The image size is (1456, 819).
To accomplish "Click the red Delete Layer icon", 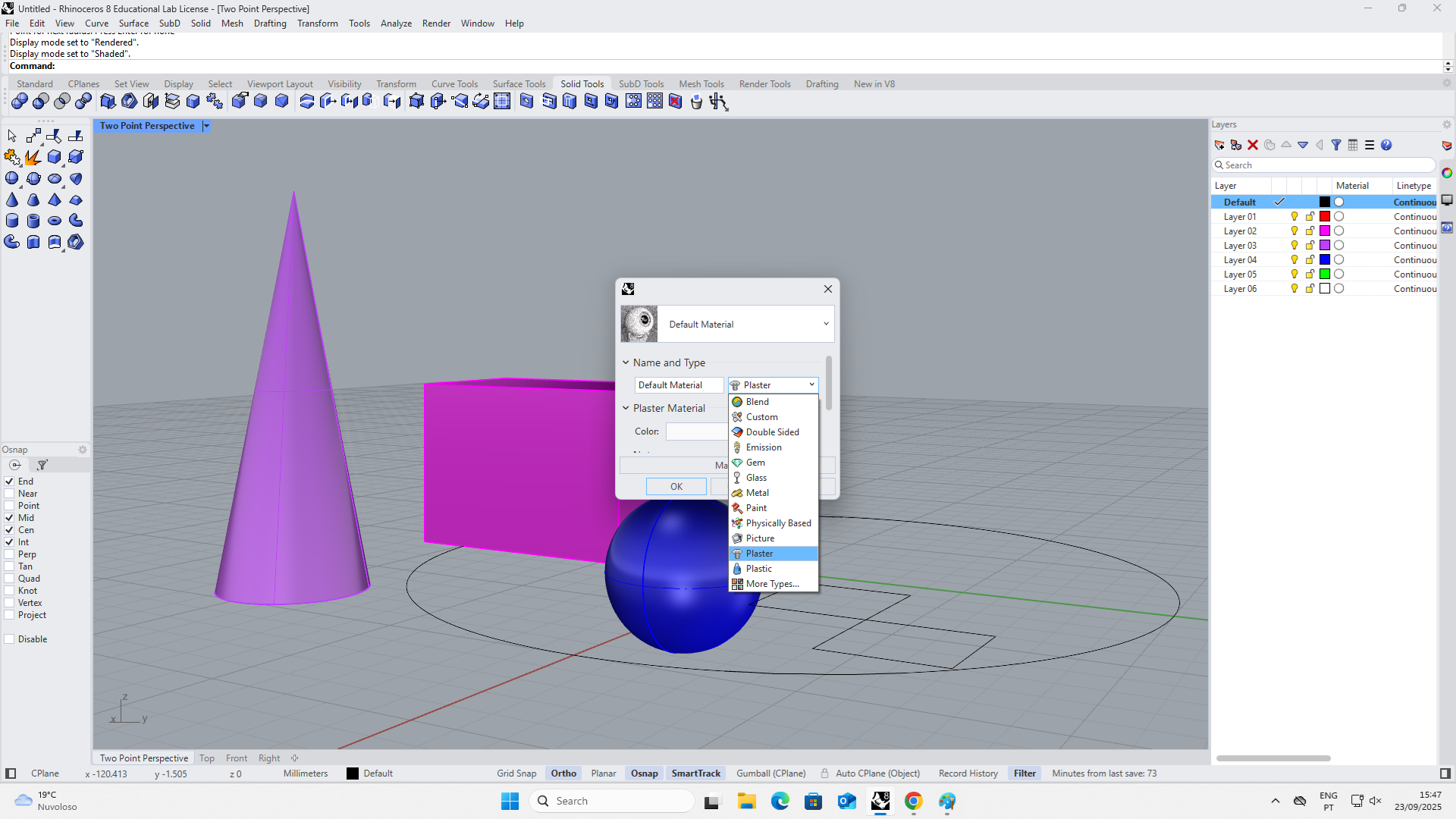I will 1253,145.
